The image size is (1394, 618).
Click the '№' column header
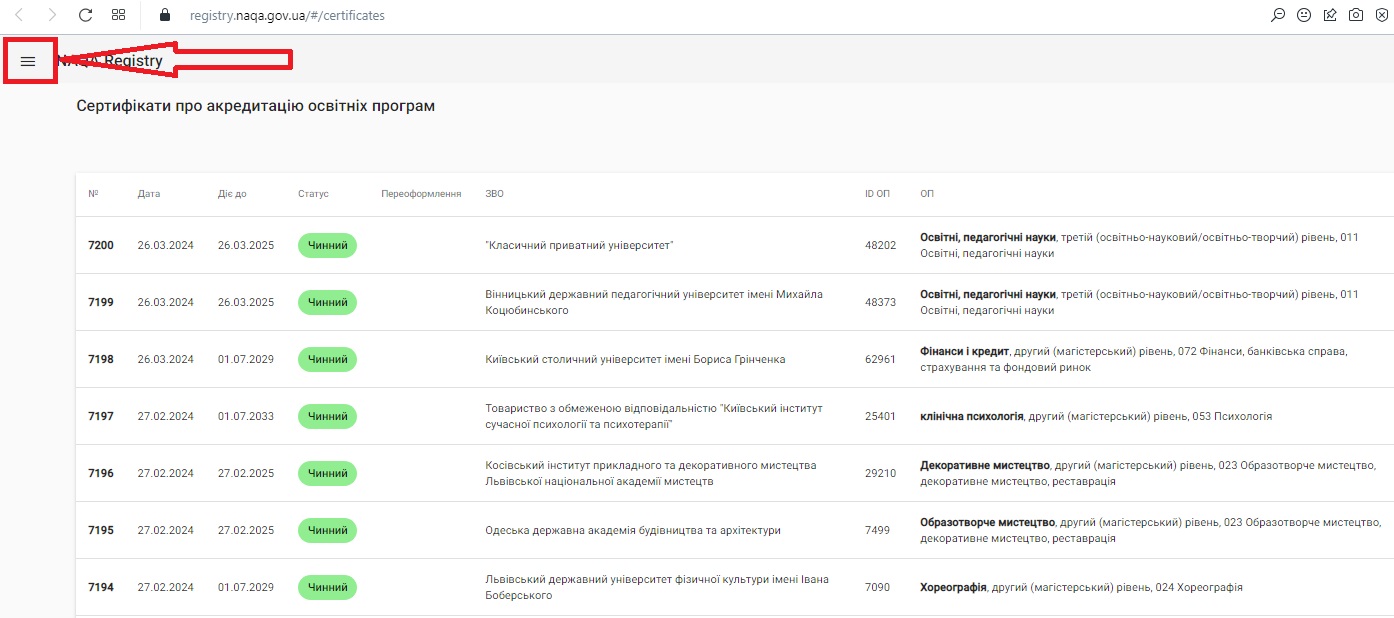93,194
